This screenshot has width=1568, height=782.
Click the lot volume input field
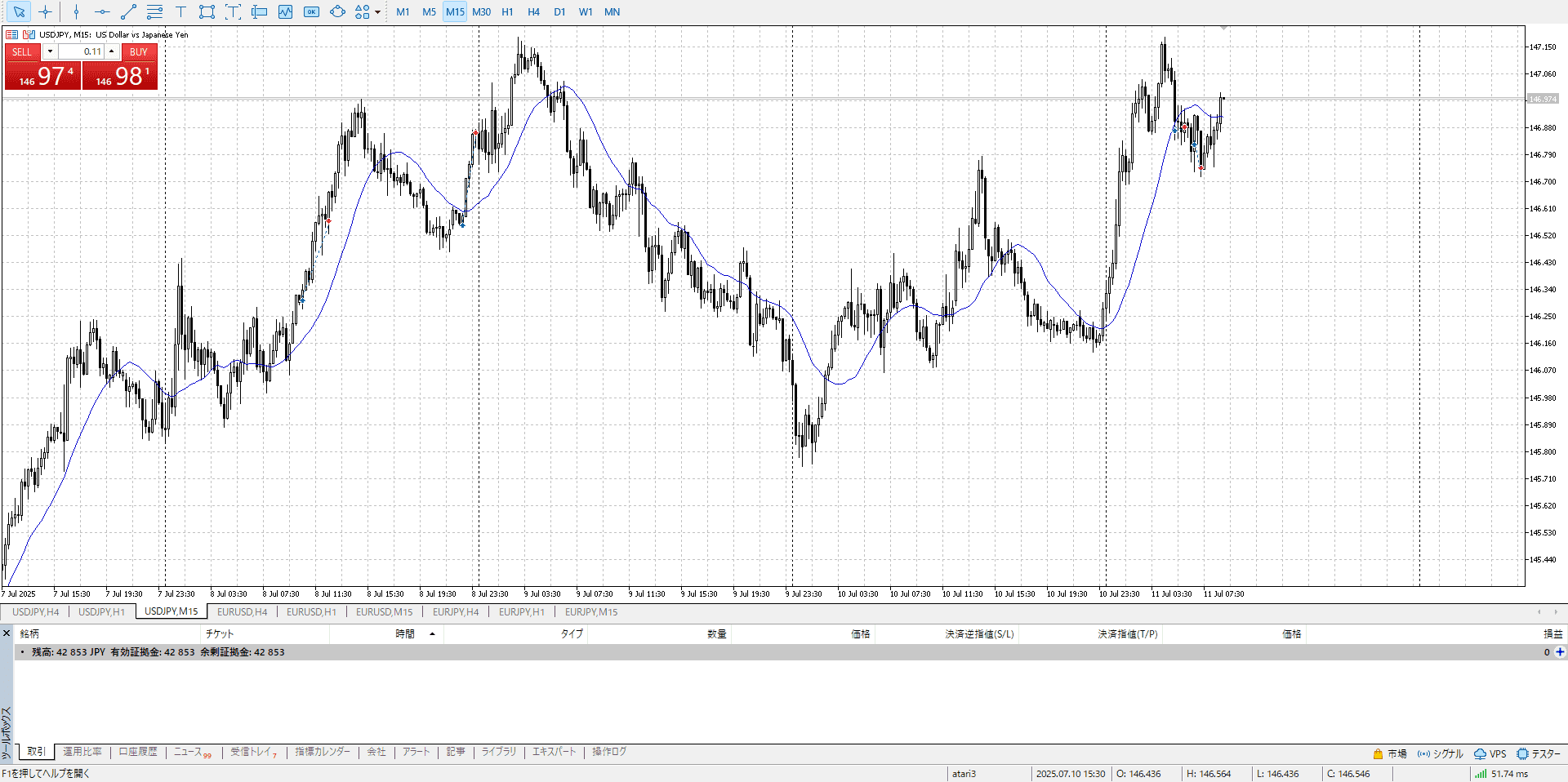[x=82, y=51]
